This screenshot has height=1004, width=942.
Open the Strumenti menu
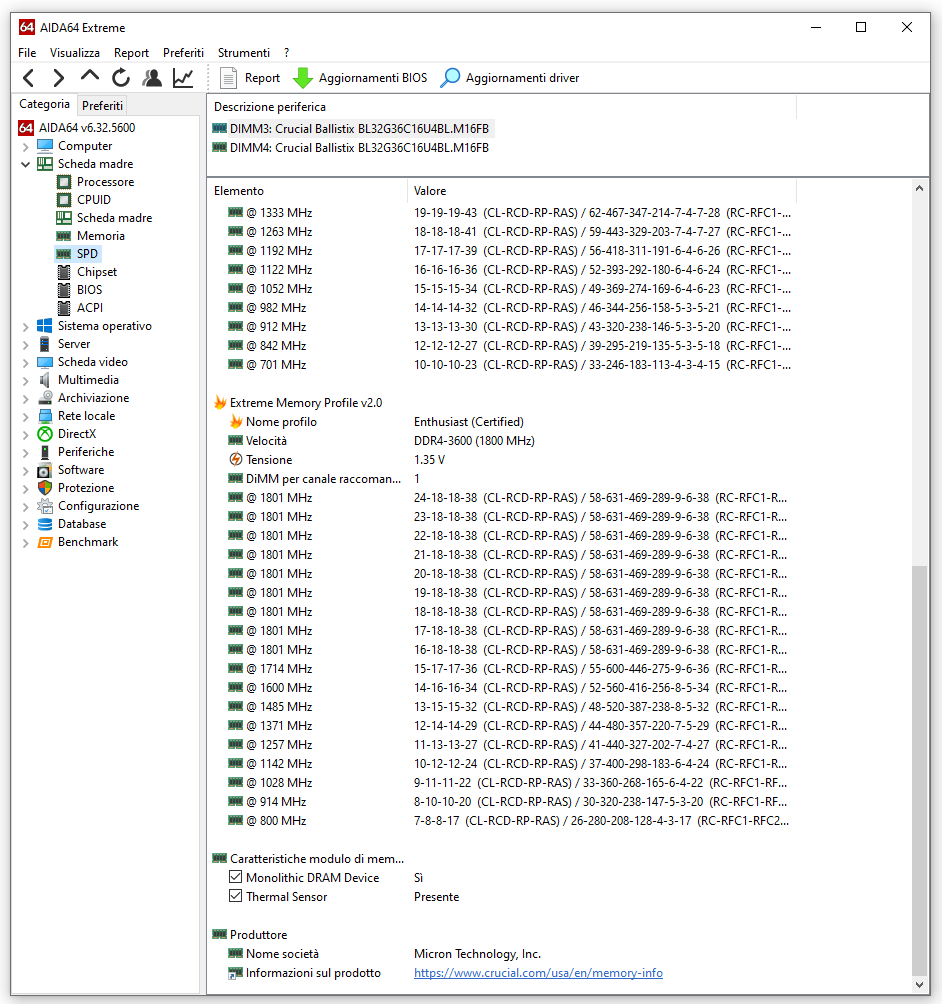244,53
